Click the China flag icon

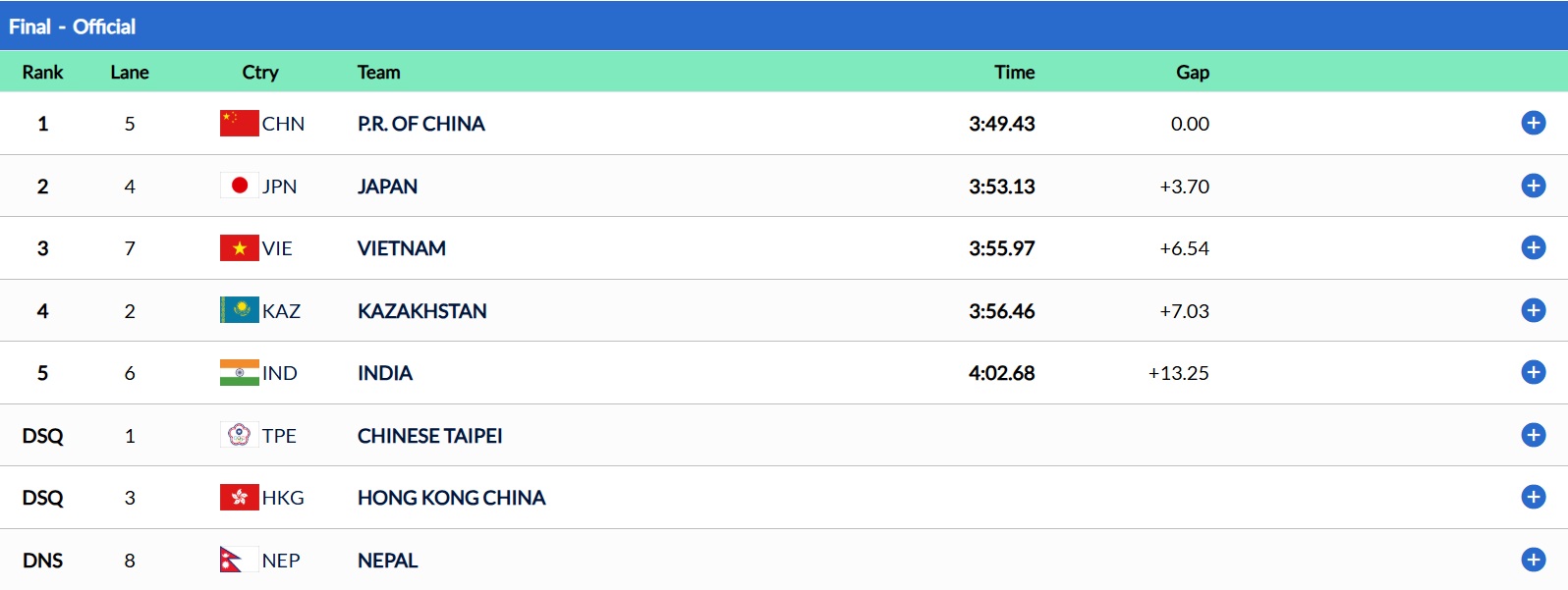(x=239, y=124)
